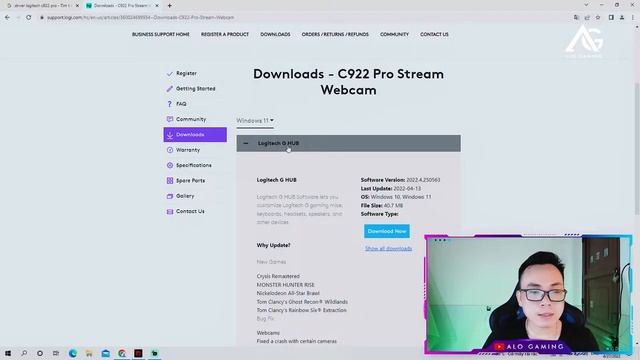Viewport: 640px width, 360px height.
Task: Click the 'MONSTER HUNTER RISE' list entry
Action: point(285,285)
